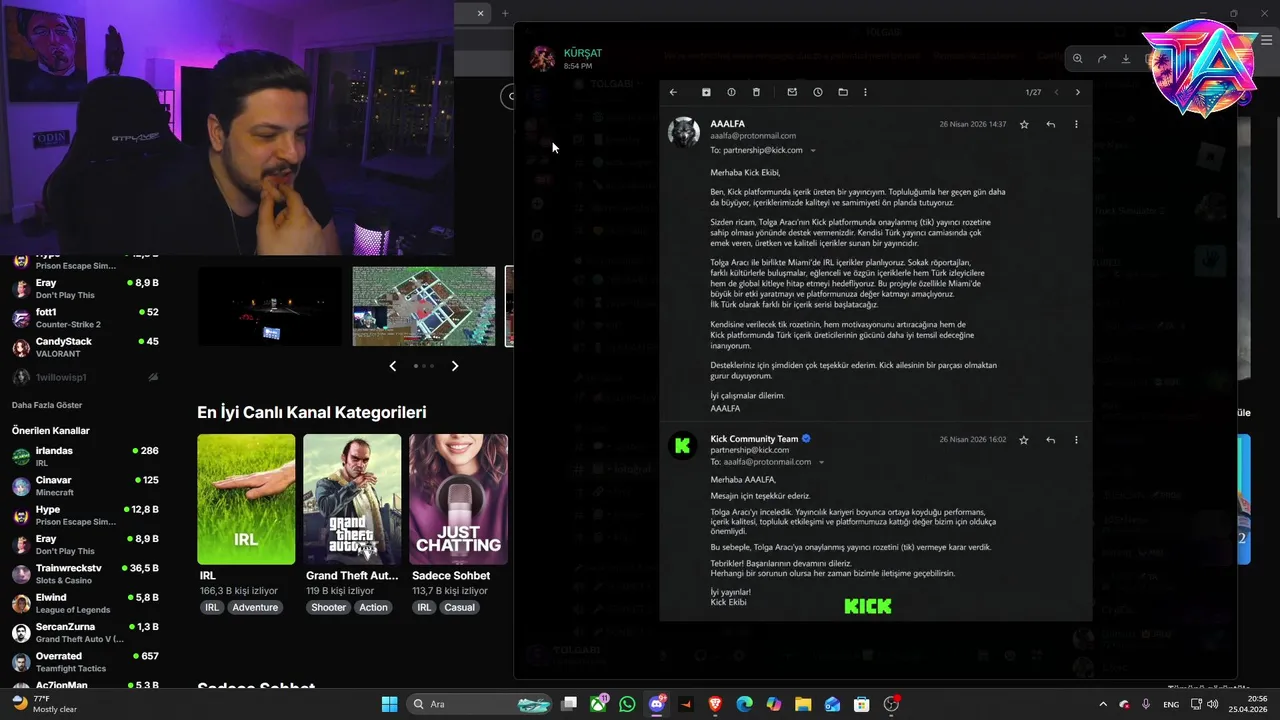Image resolution: width=1280 pixels, height=720 pixels.
Task: Click the Action tag under Grand Theft Auto
Action: (x=373, y=607)
